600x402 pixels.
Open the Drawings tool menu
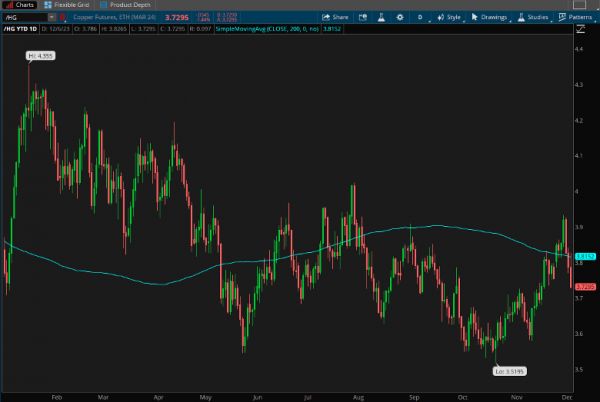point(489,17)
